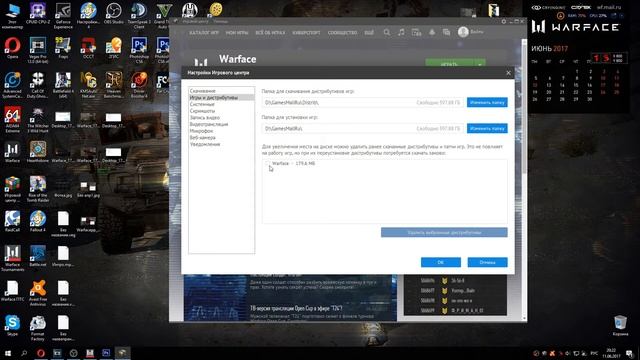Open the user profile avatar
Image resolution: width=640 pixels, height=360 pixels.
pos(463,32)
